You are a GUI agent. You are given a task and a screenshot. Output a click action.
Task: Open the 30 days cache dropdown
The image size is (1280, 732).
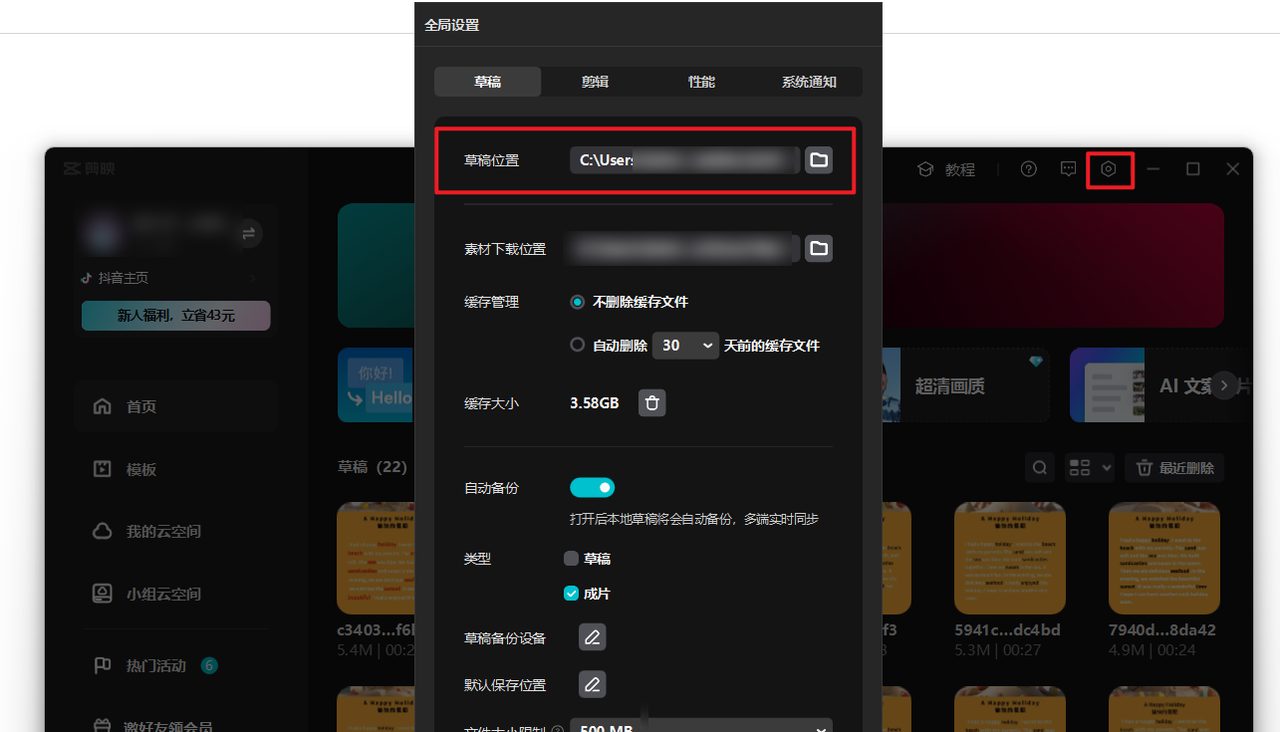pos(685,345)
